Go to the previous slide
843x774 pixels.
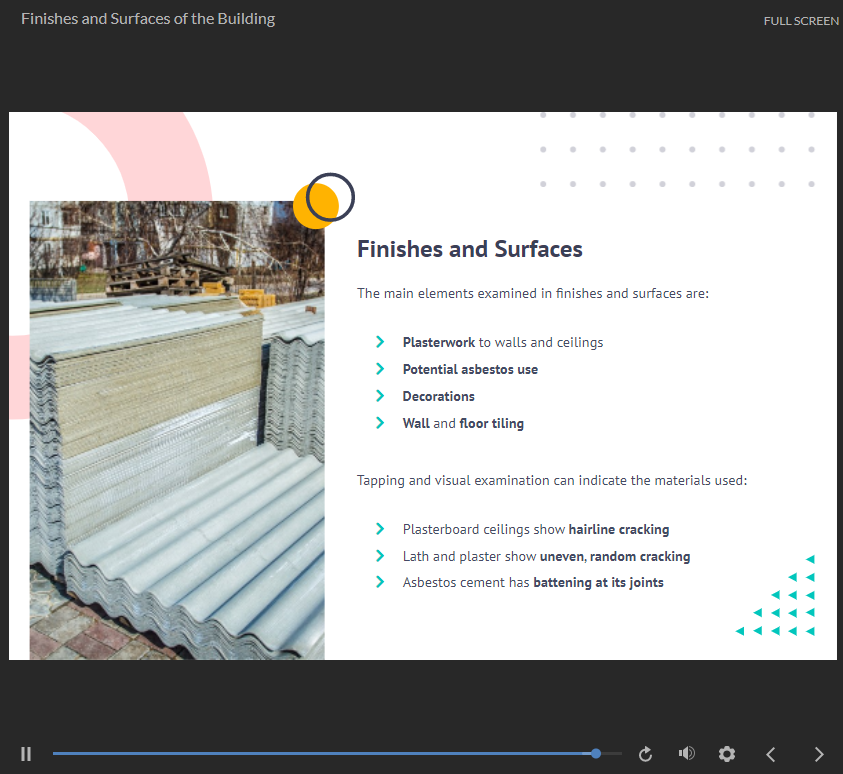[x=770, y=754]
